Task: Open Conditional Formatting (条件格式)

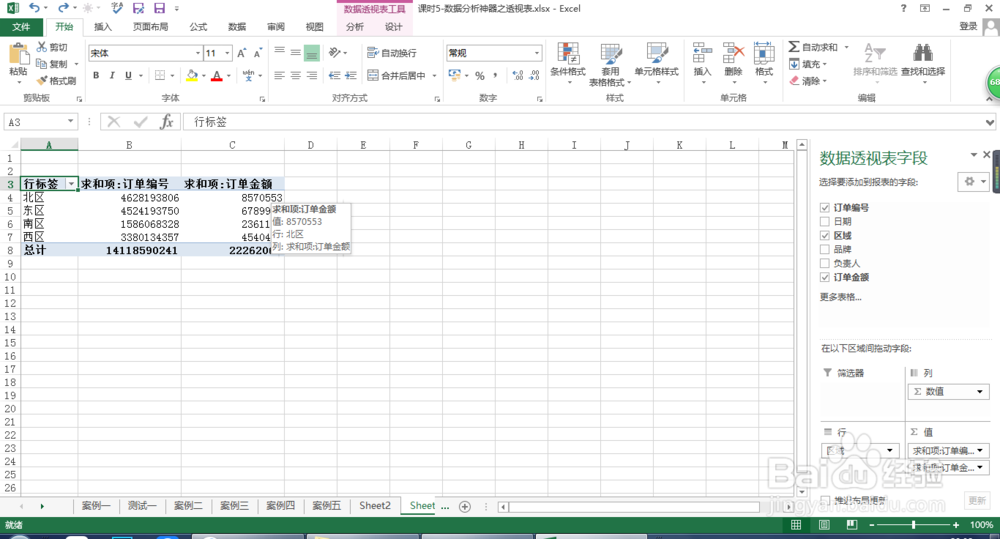Action: click(568, 63)
